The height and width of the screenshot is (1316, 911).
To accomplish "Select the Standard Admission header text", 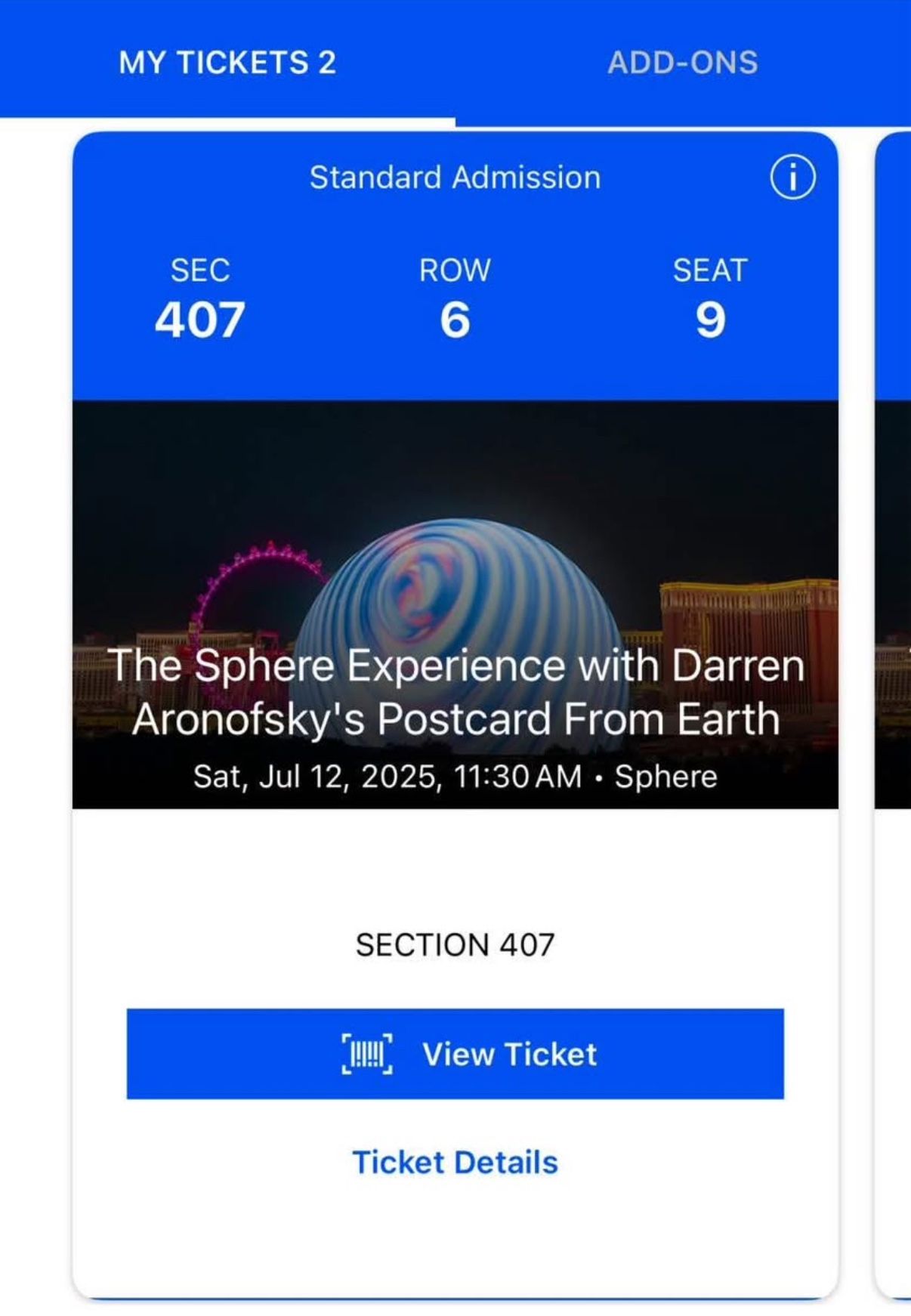I will [x=455, y=178].
